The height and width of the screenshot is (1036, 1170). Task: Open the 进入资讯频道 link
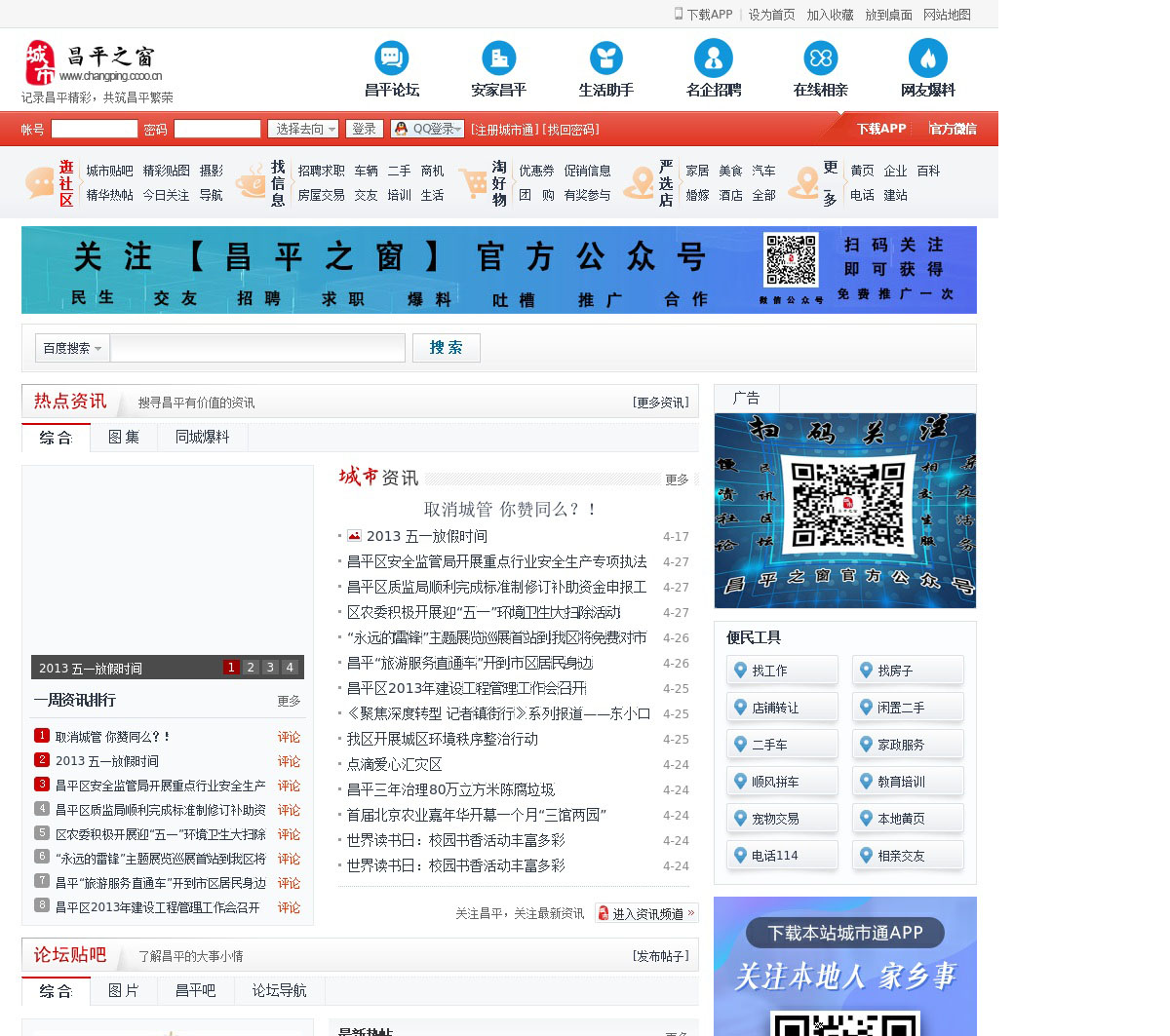[x=646, y=913]
